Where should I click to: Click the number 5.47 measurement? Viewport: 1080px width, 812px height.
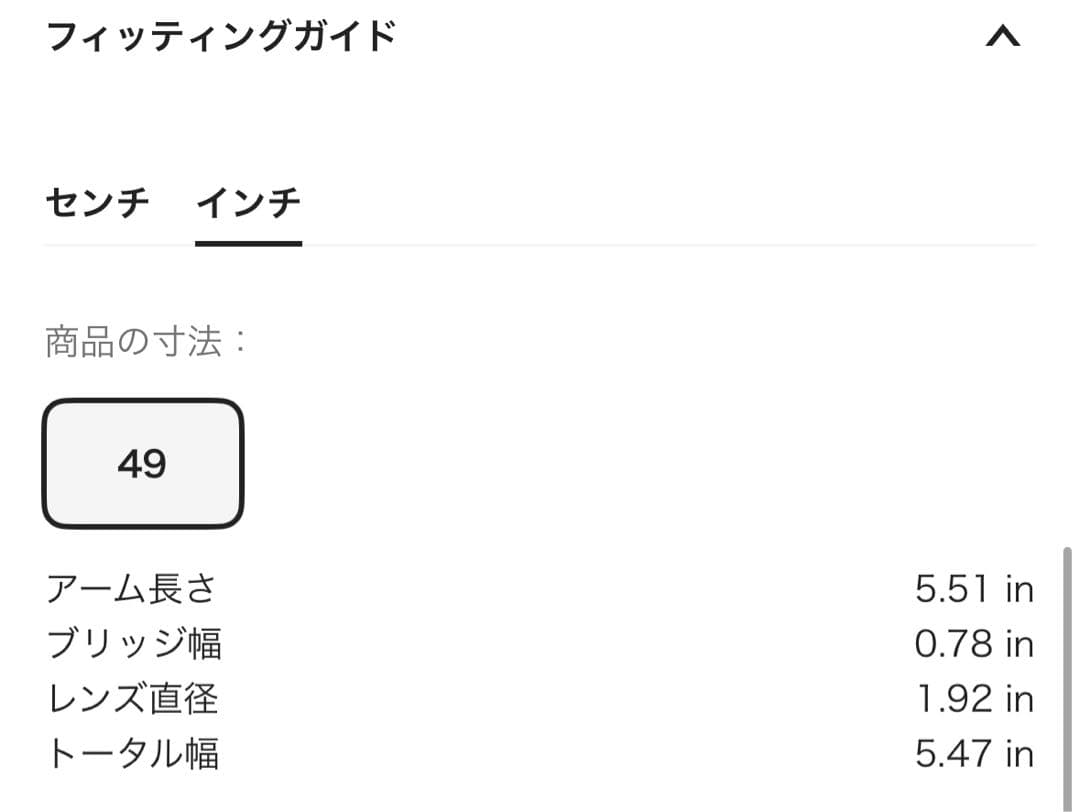pyautogui.click(x=954, y=754)
